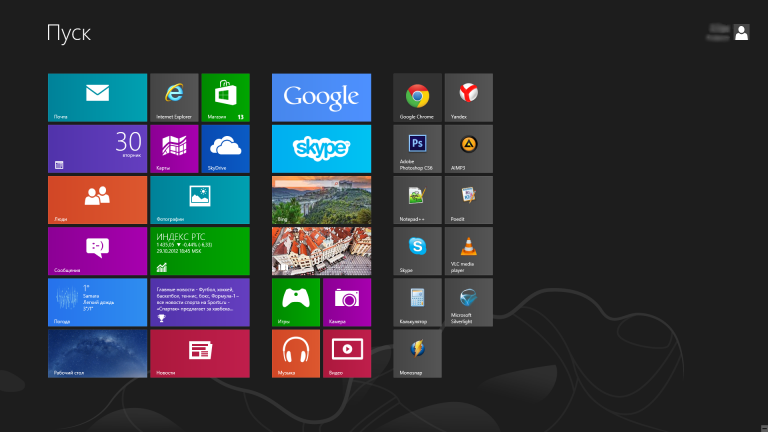This screenshot has height=432, width=768.
Task: Open the Погода weather tile
Action: click(x=97, y=302)
